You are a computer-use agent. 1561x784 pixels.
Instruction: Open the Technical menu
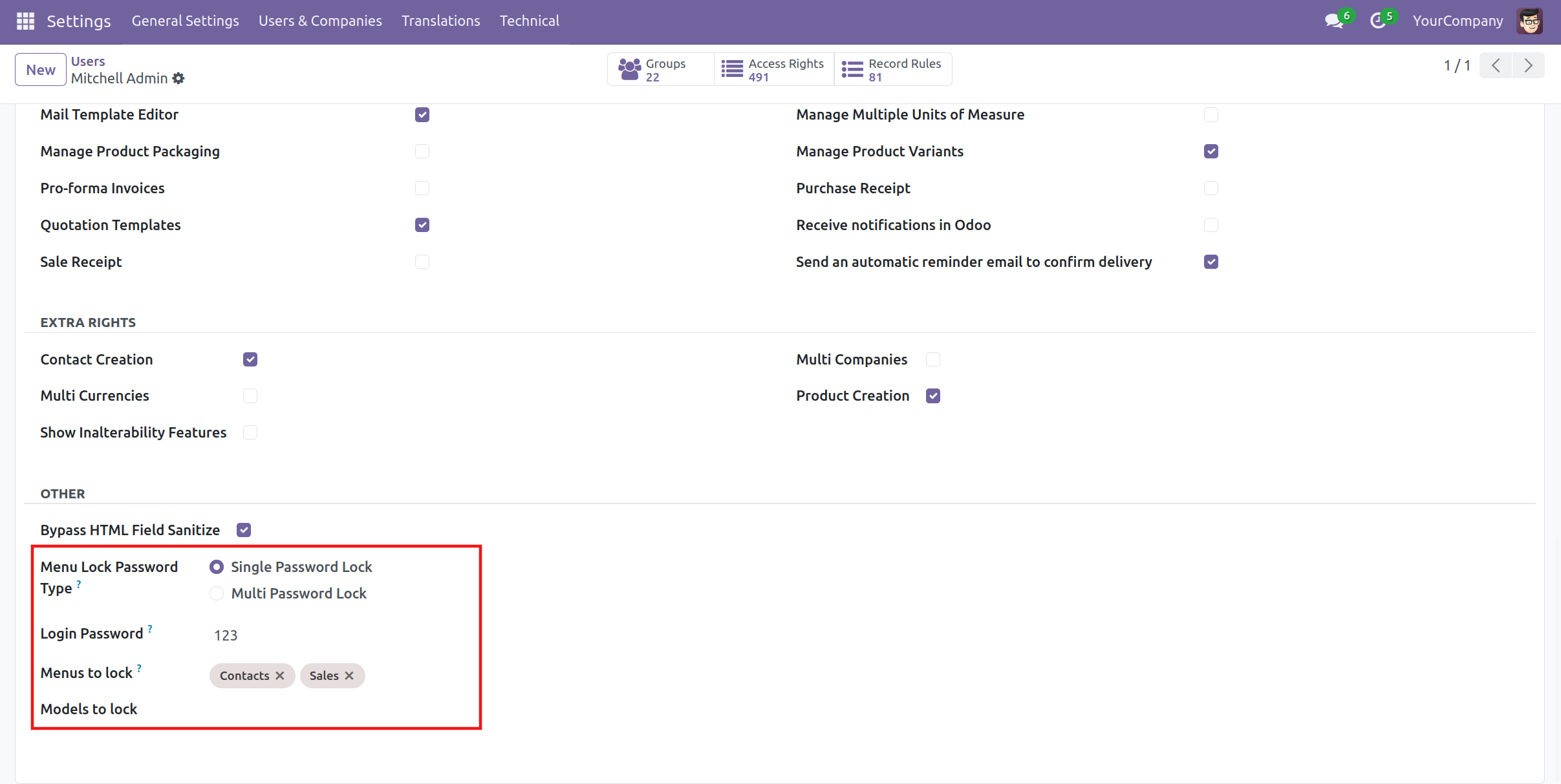coord(529,21)
